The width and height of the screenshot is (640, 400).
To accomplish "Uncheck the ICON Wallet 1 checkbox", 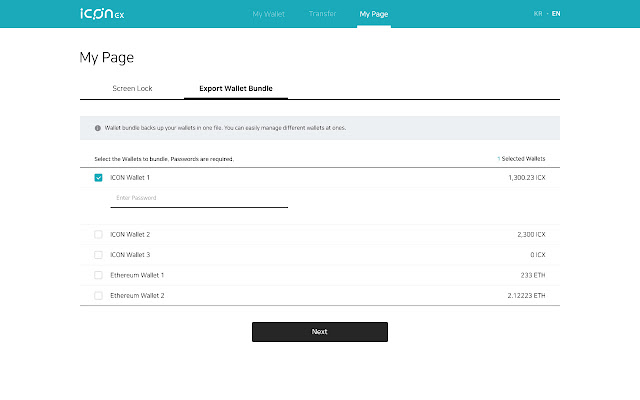I will click(98, 177).
